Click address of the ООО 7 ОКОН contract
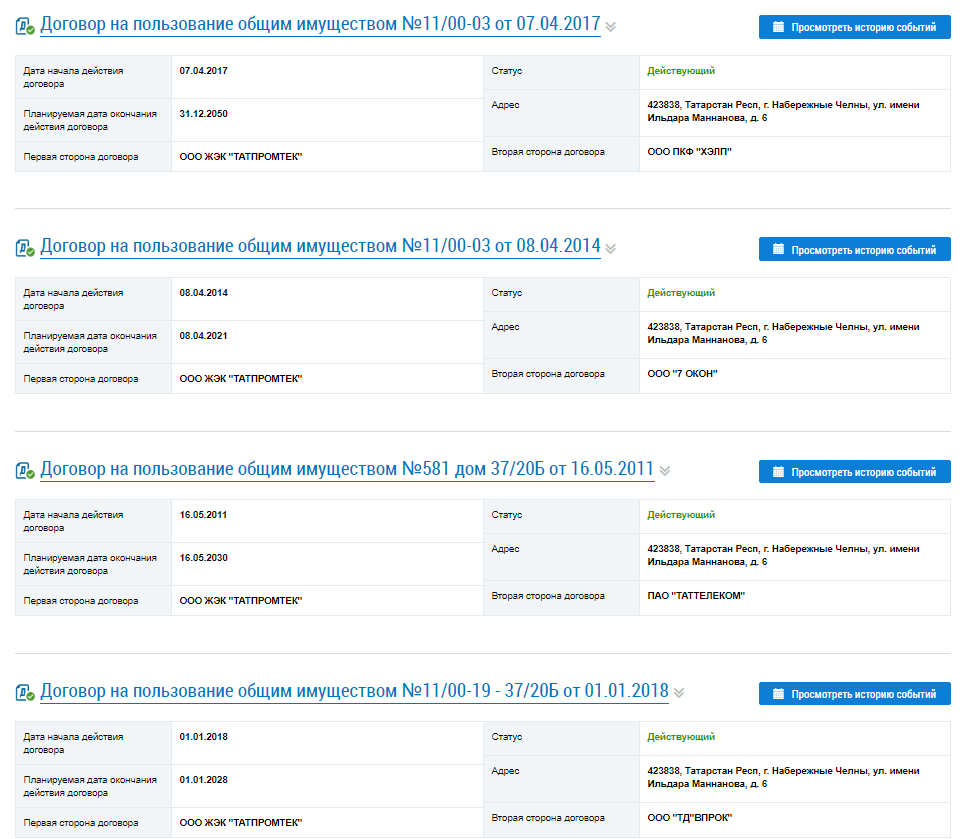 coord(783,334)
